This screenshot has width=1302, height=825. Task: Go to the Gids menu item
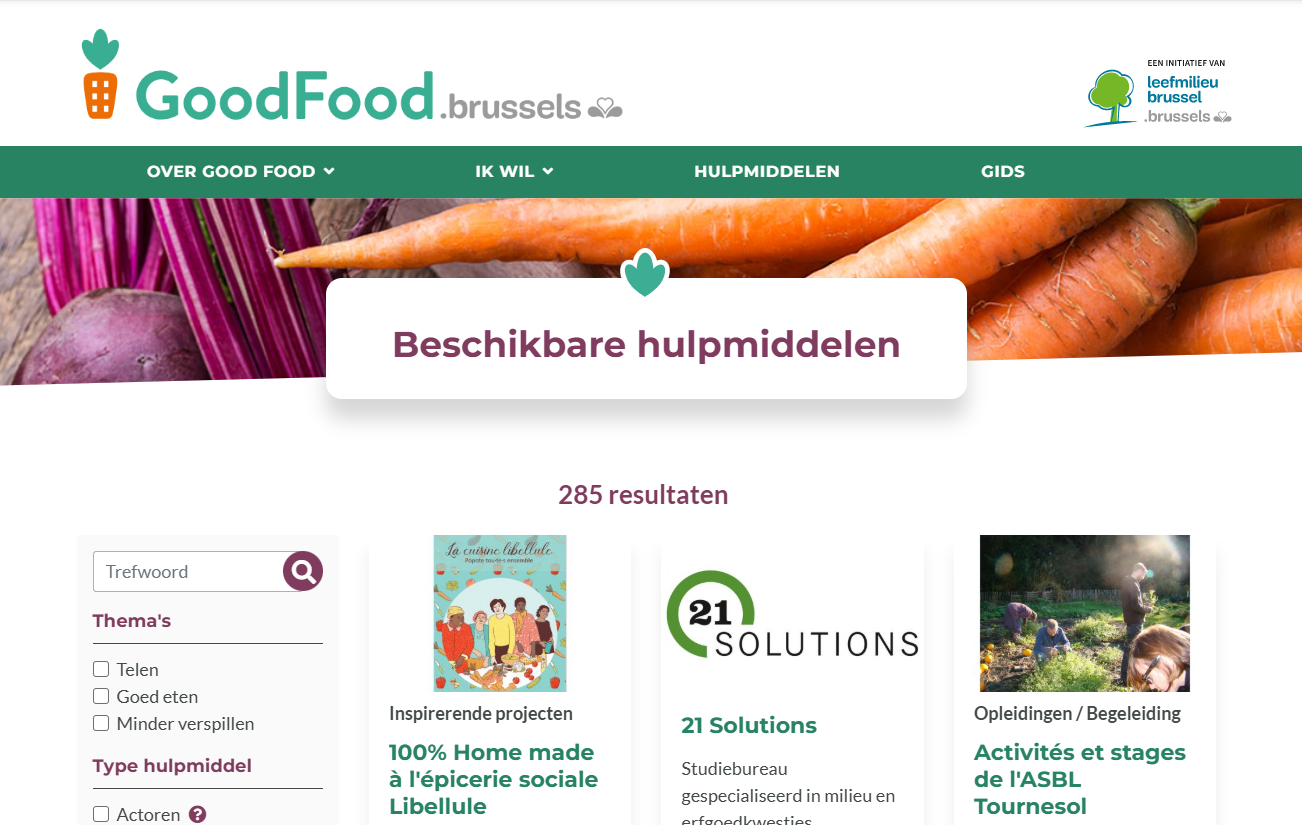(x=1003, y=171)
